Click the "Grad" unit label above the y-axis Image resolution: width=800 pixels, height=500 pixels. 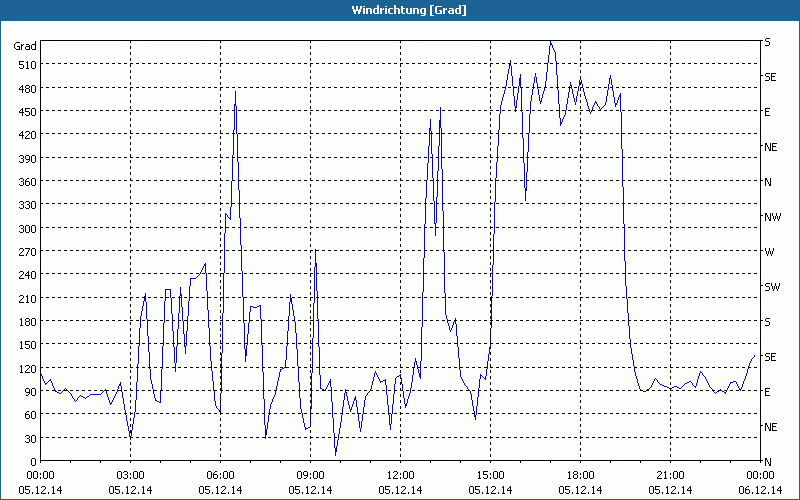pyautogui.click(x=25, y=46)
